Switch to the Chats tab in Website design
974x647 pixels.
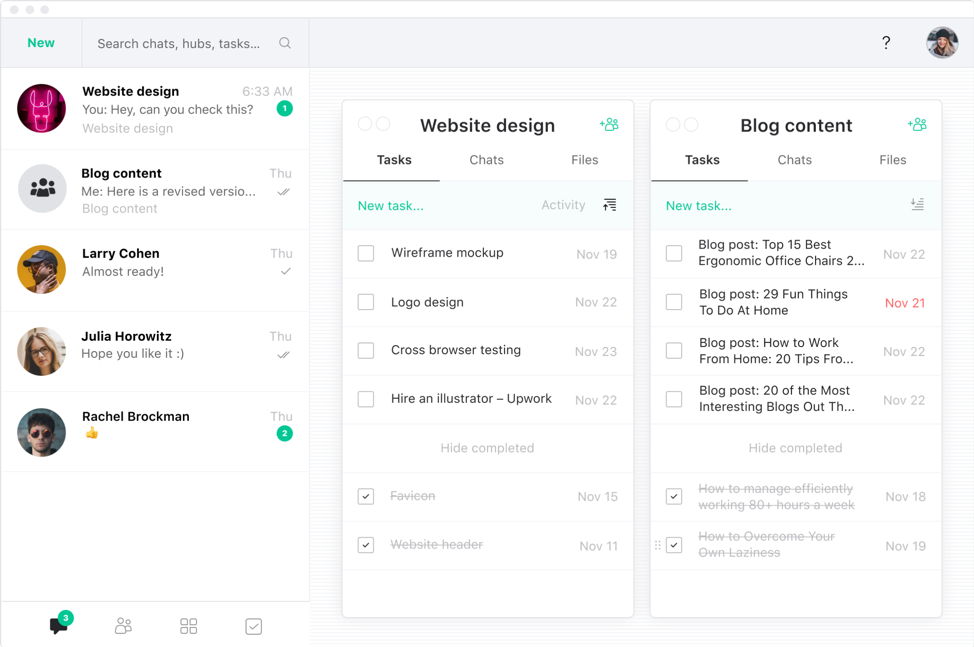[486, 160]
